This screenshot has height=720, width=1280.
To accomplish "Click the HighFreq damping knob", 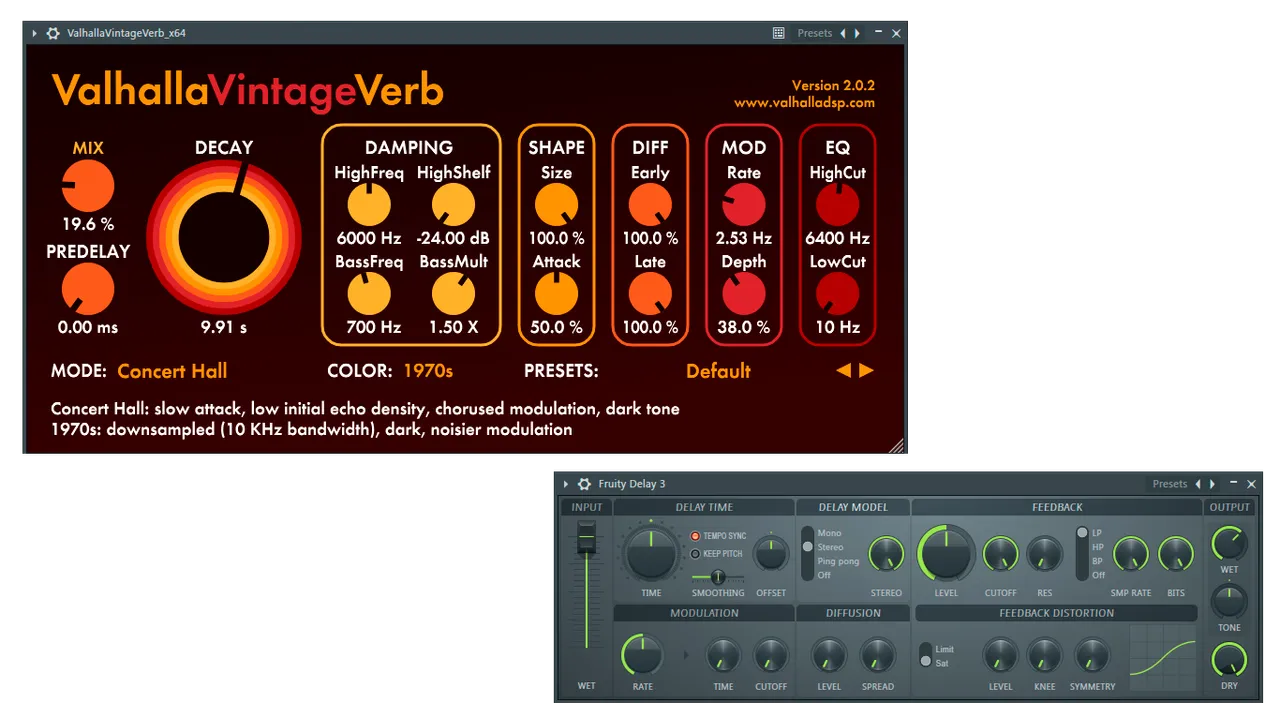I will tap(369, 206).
